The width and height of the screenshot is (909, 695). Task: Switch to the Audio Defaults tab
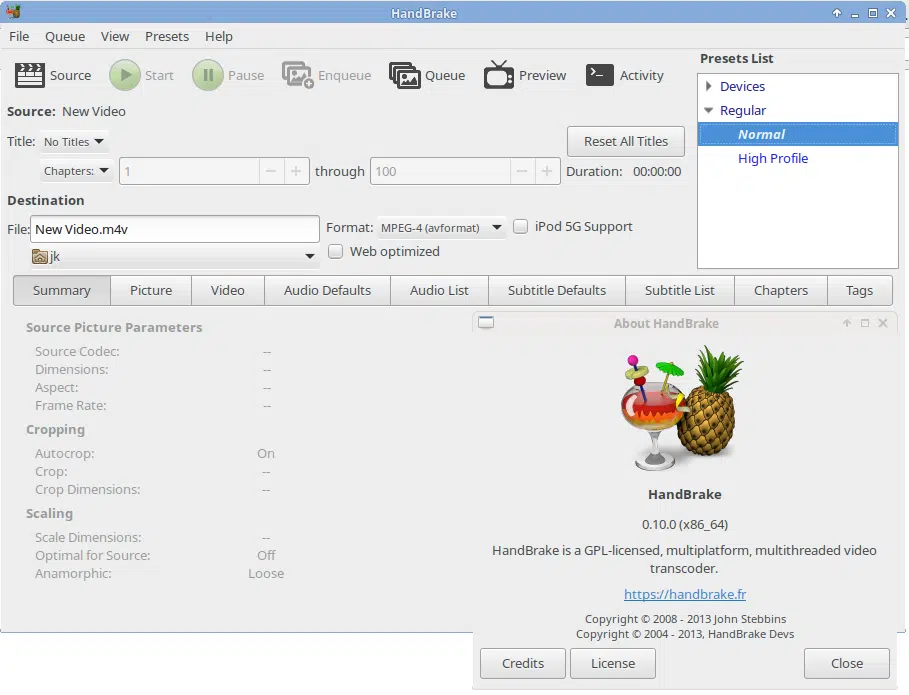click(x=327, y=291)
